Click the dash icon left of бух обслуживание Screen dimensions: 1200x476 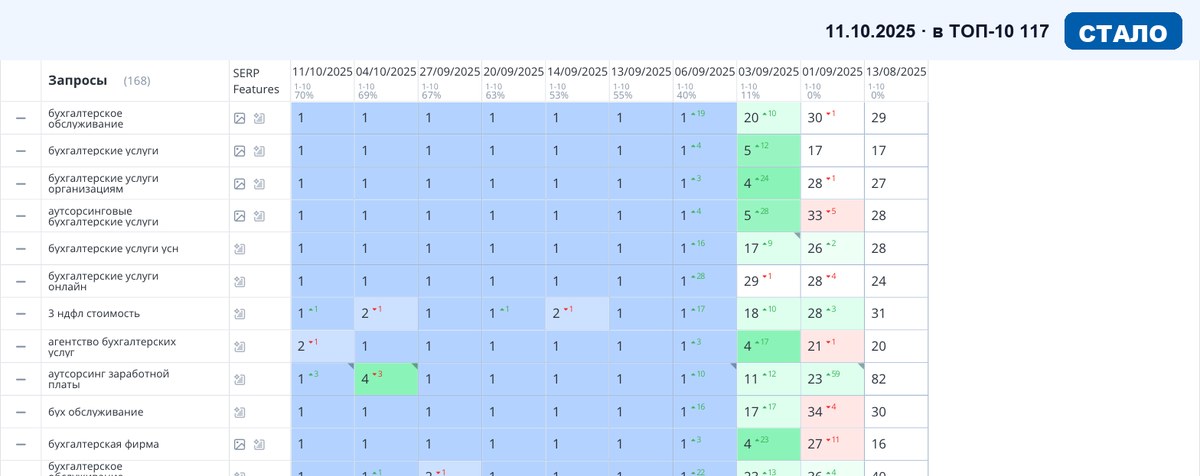tap(20, 412)
